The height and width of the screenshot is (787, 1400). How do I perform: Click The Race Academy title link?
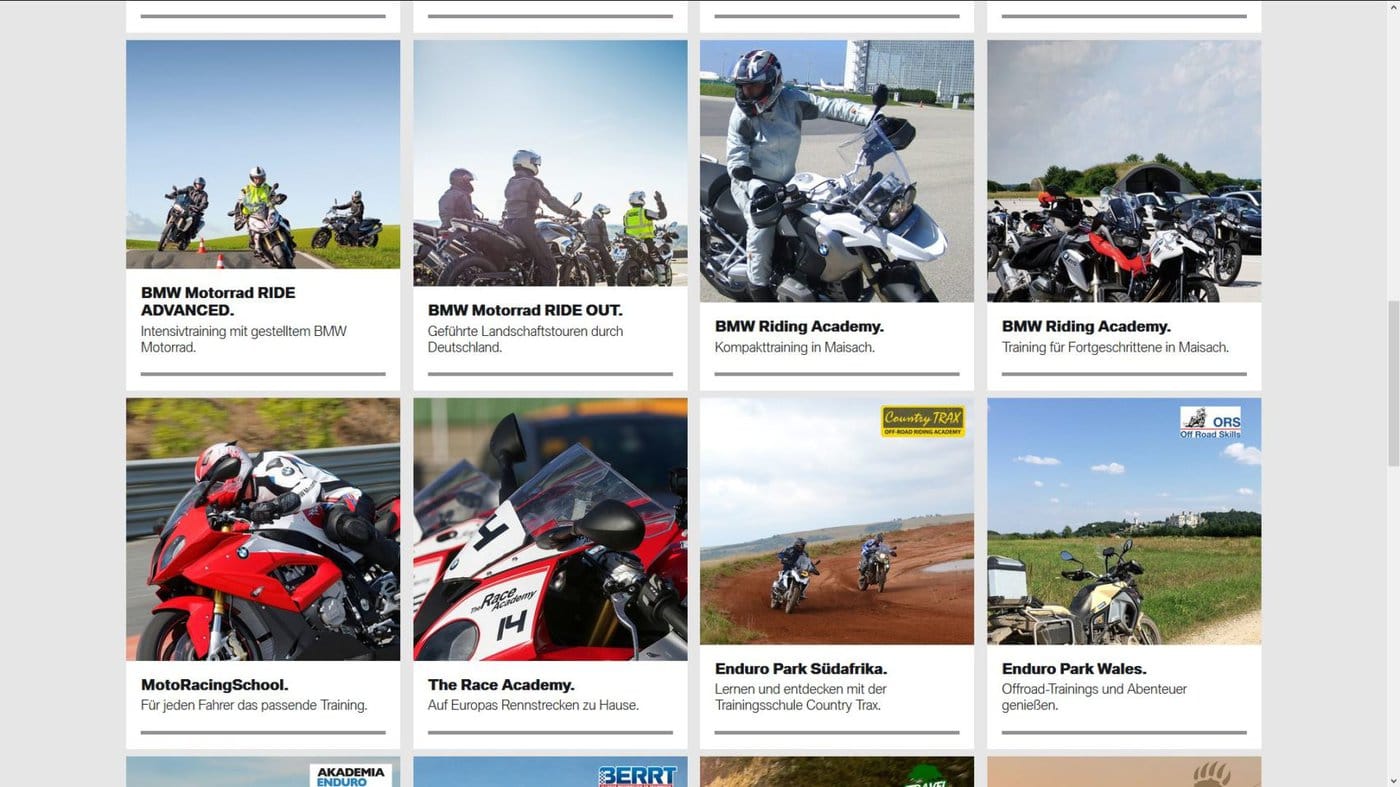tap(501, 685)
